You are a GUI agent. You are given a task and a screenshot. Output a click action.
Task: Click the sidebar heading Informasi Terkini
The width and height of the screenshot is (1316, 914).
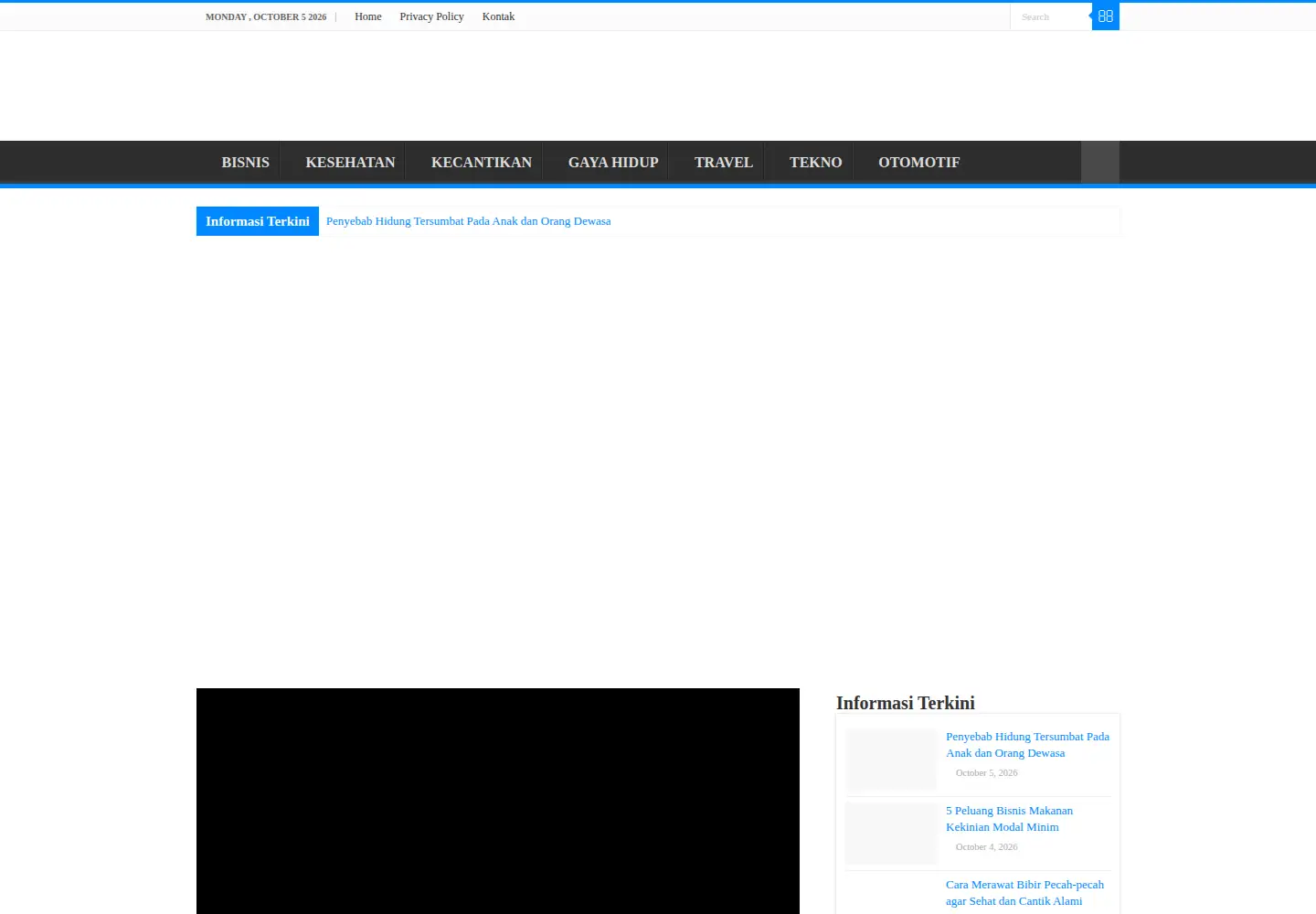(x=906, y=703)
